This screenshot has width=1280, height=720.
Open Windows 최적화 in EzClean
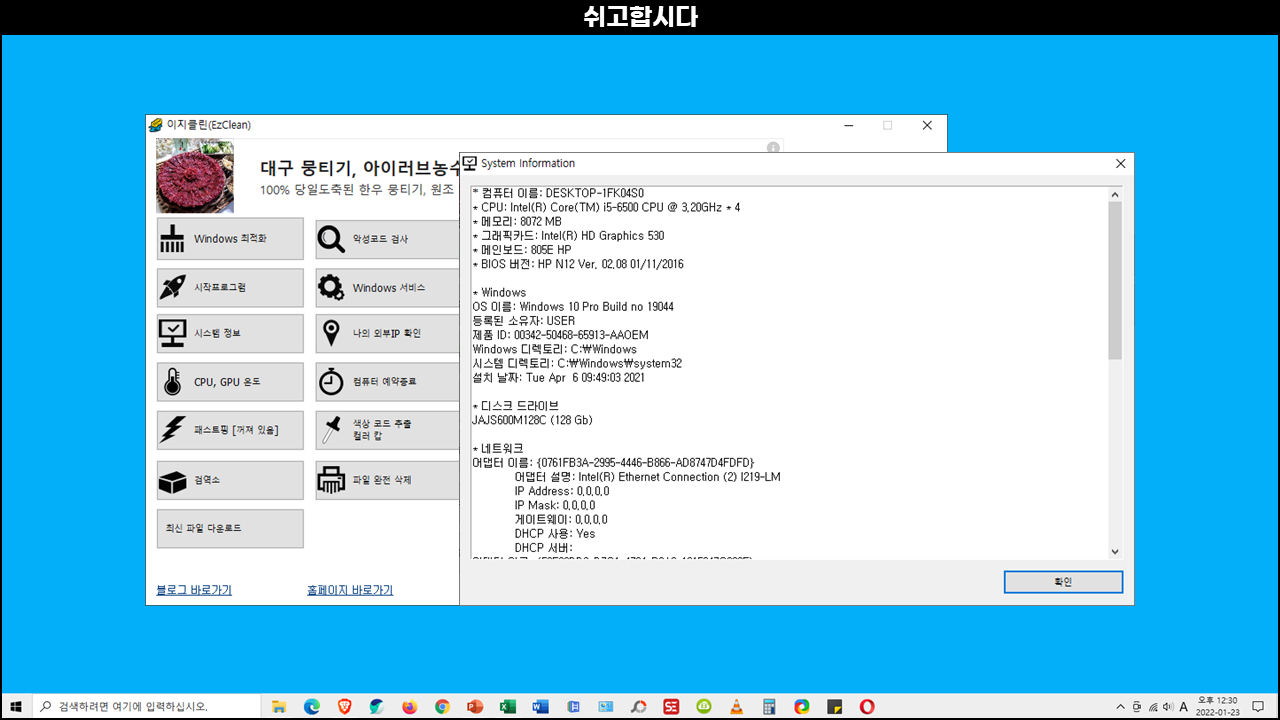click(x=230, y=239)
